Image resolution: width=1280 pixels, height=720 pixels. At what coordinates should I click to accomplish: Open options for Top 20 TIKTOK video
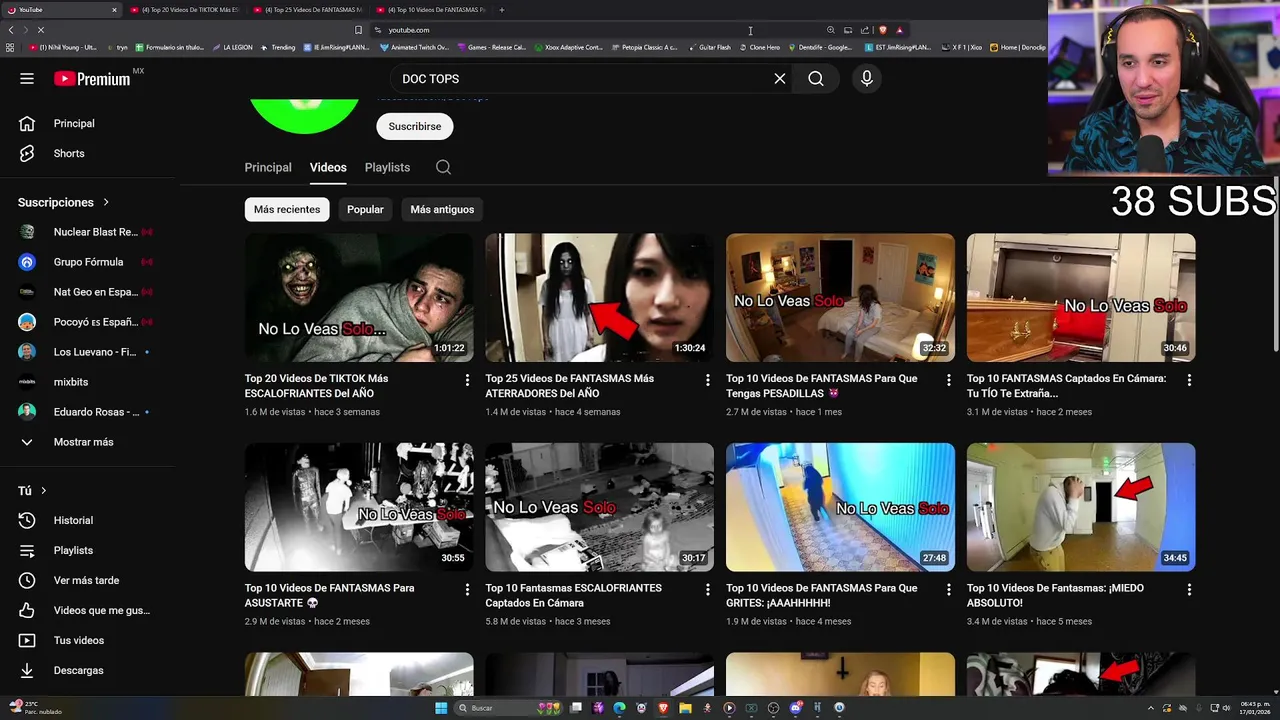[467, 380]
